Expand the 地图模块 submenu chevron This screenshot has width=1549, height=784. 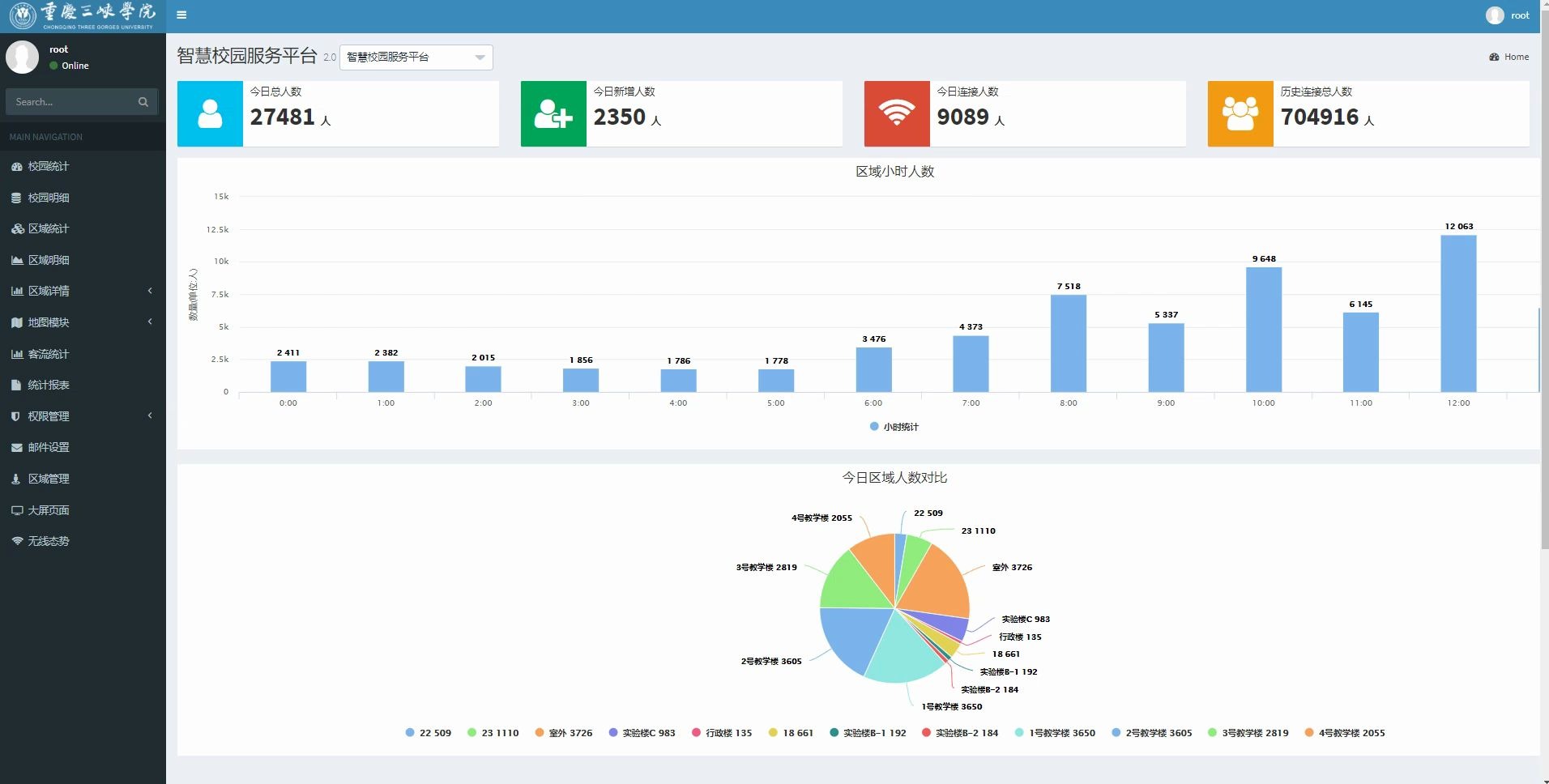[150, 322]
